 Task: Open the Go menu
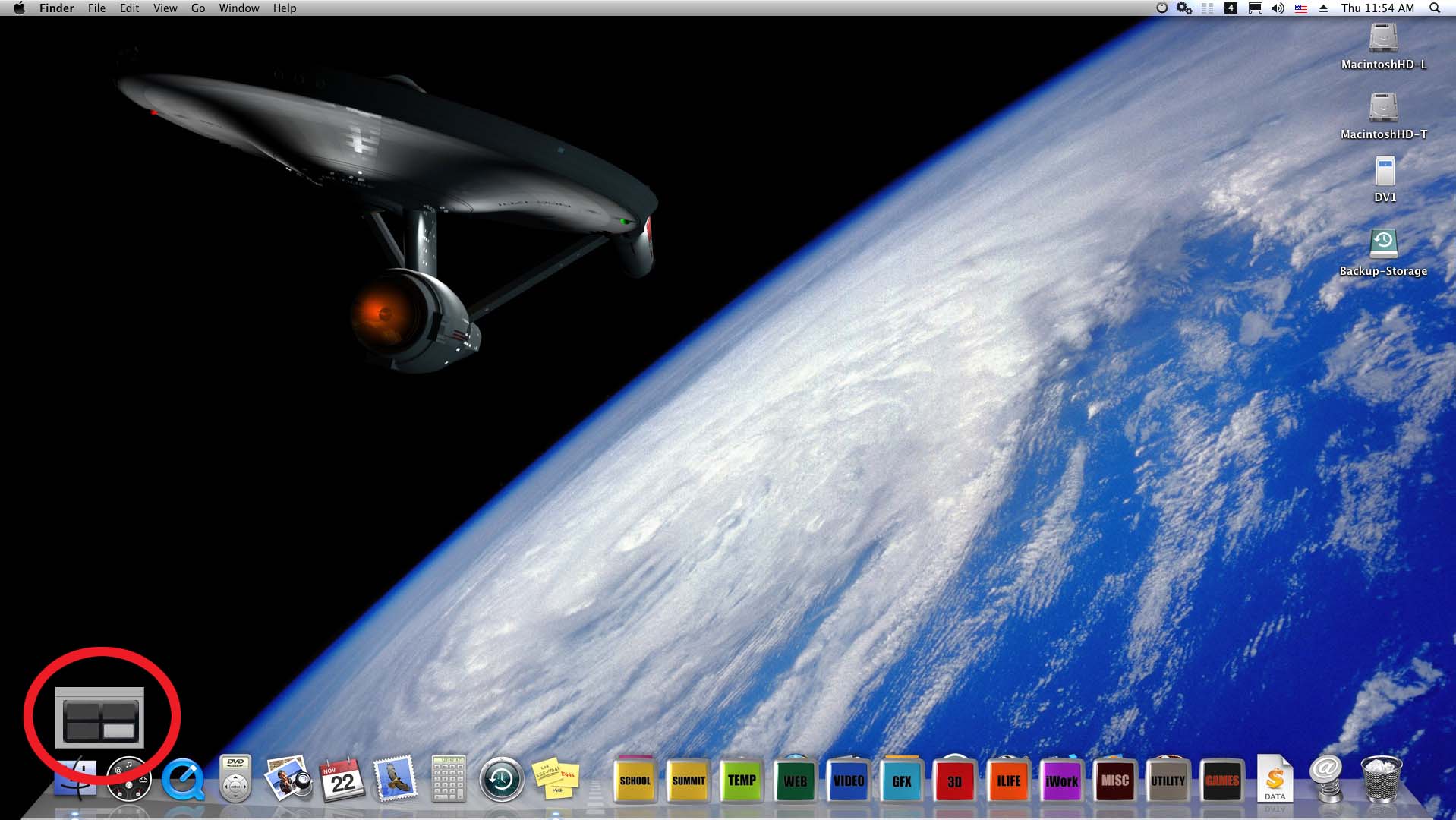198,8
